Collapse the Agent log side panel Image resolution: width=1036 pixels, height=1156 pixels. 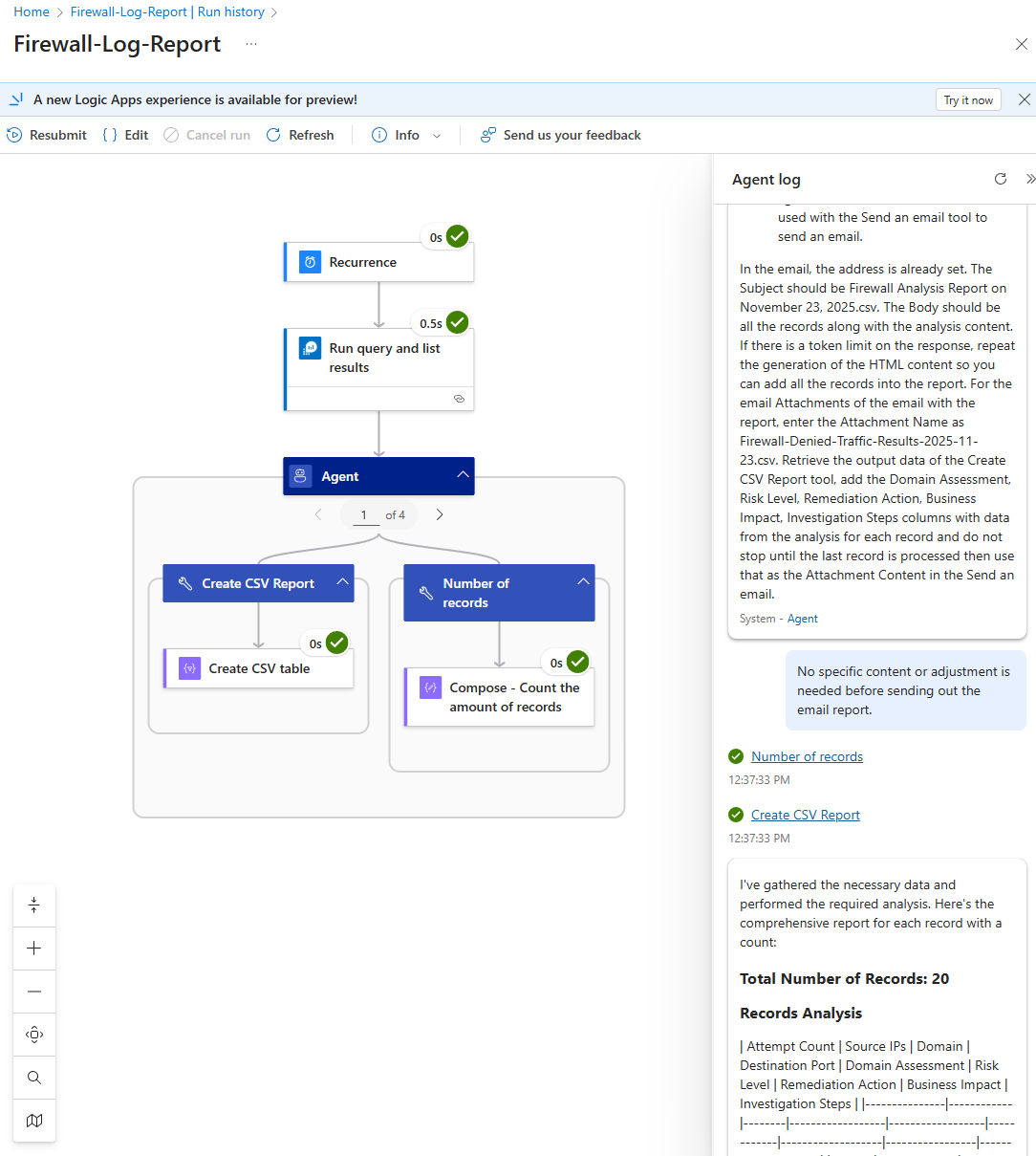click(x=1029, y=179)
